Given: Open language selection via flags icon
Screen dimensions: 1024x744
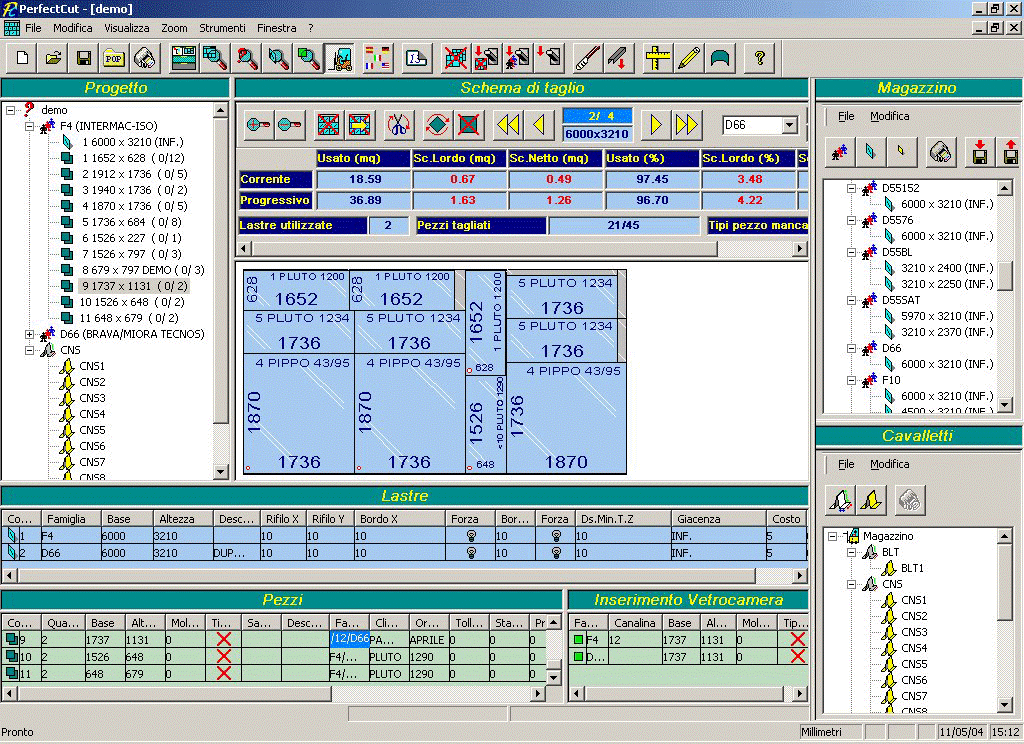Looking at the screenshot, I should [377, 58].
